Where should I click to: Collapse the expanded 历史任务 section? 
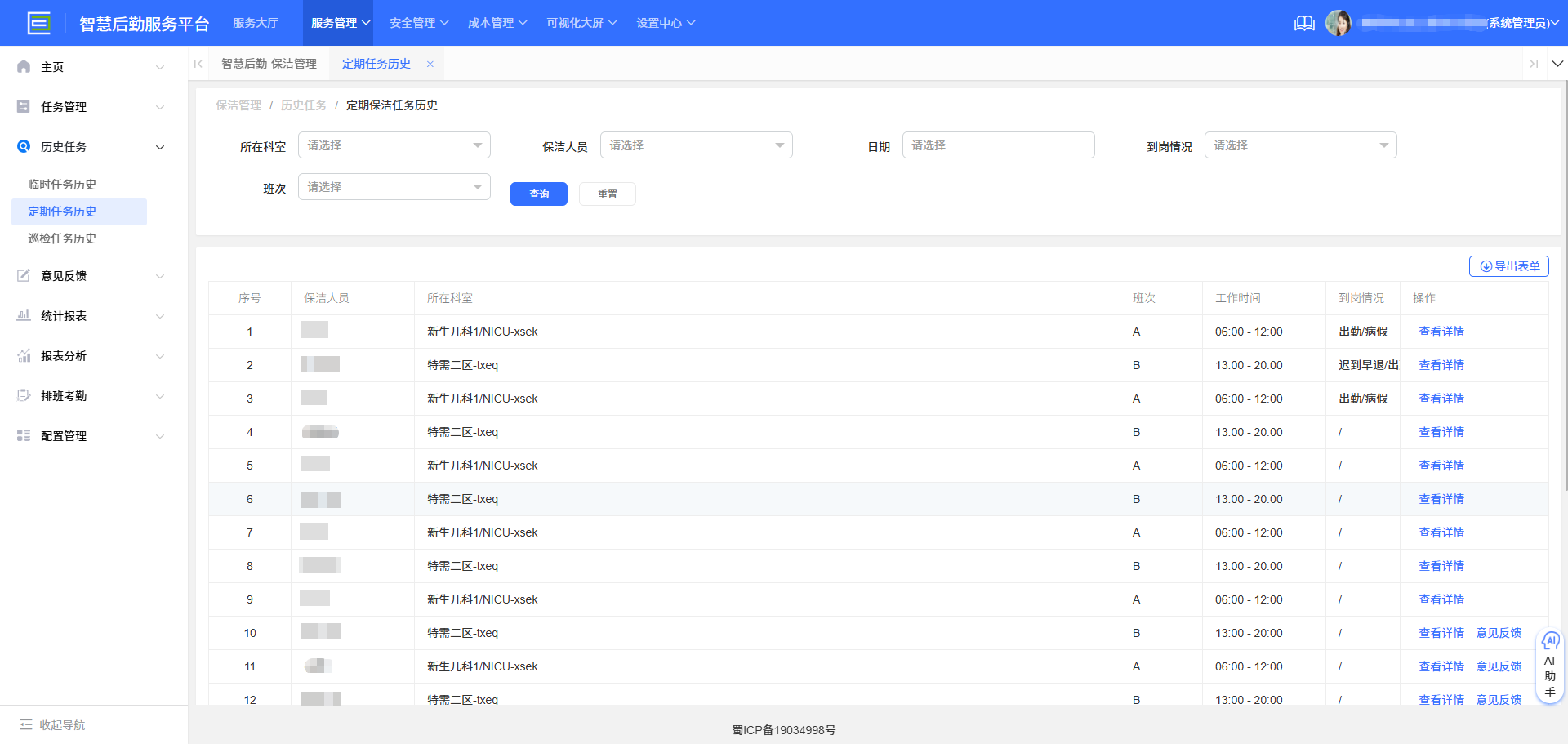pyautogui.click(x=64, y=147)
